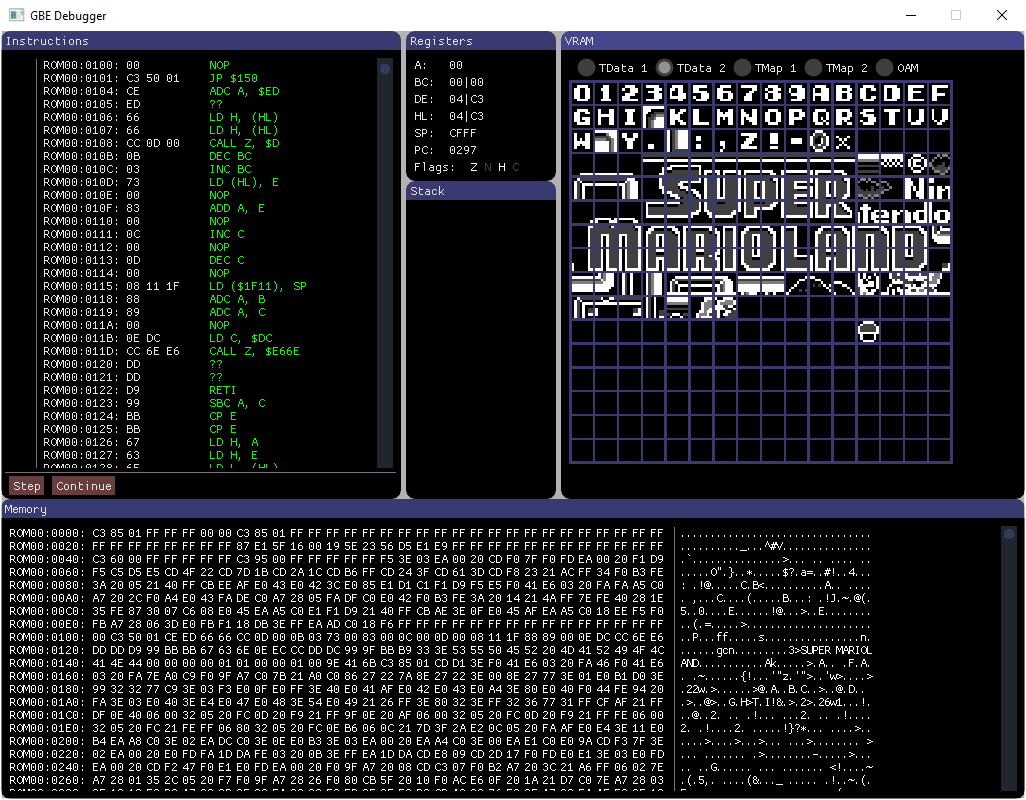The image size is (1026, 800).
Task: Click the ROM00:0100 memory row address
Action: pyautogui.click(x=47, y=637)
